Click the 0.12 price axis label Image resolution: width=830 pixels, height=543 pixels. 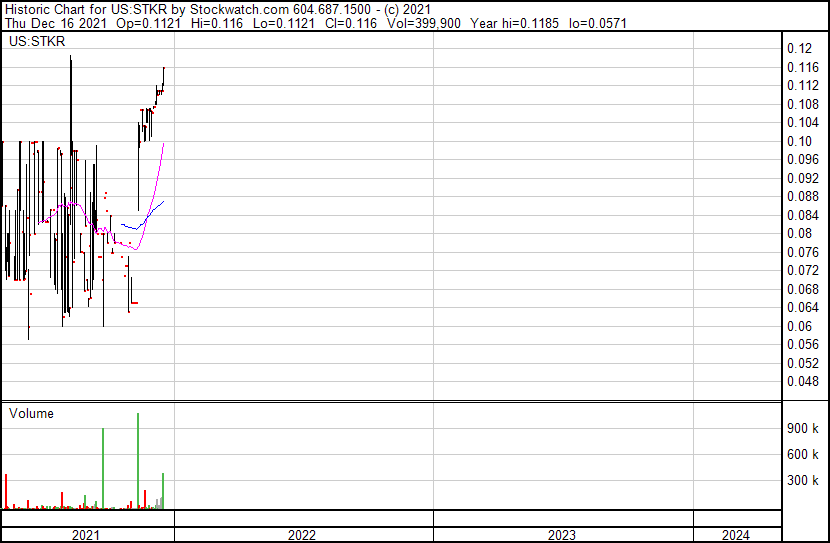(798, 48)
